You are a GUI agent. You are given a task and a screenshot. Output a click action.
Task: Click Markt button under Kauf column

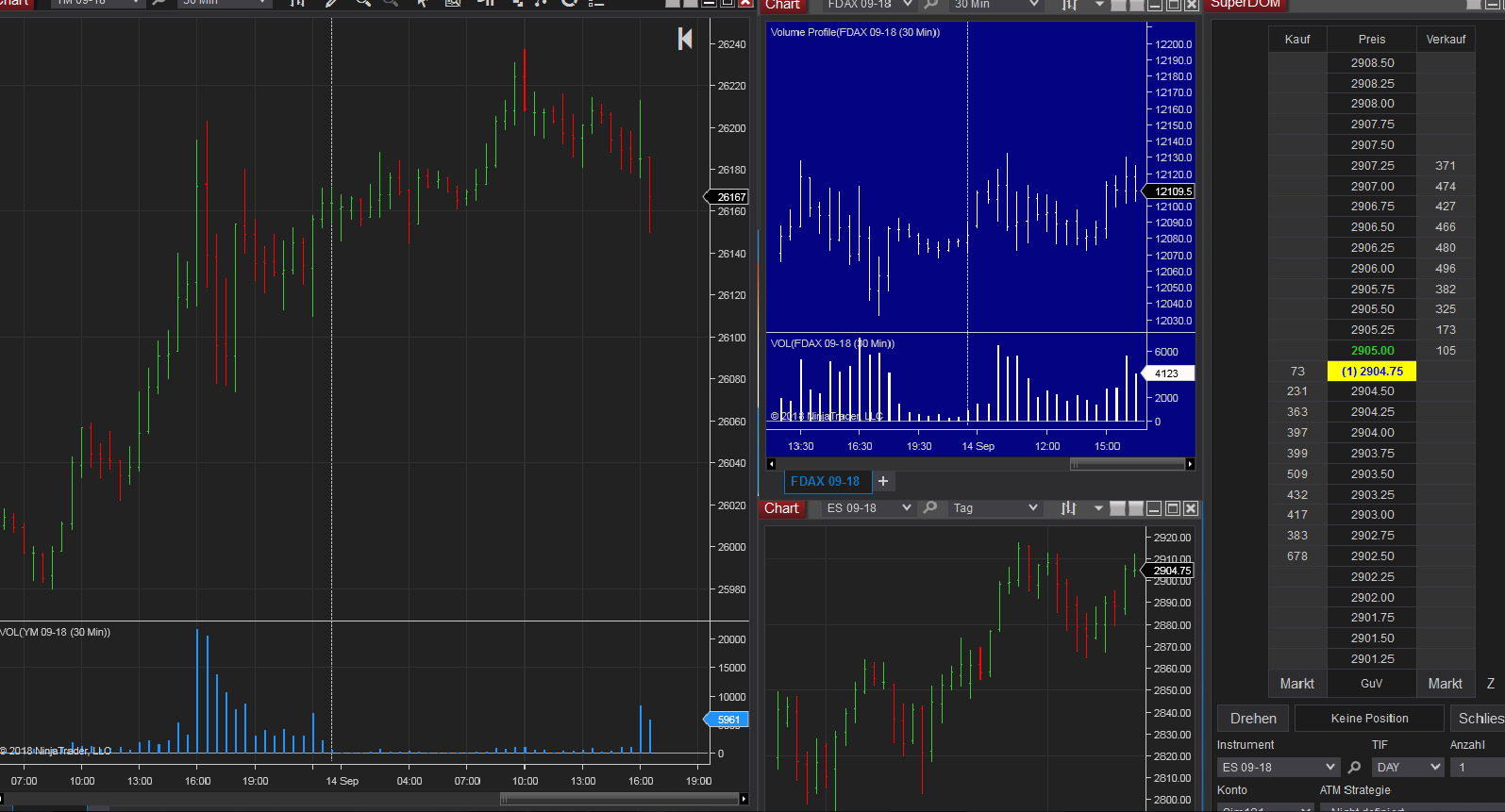click(1297, 684)
